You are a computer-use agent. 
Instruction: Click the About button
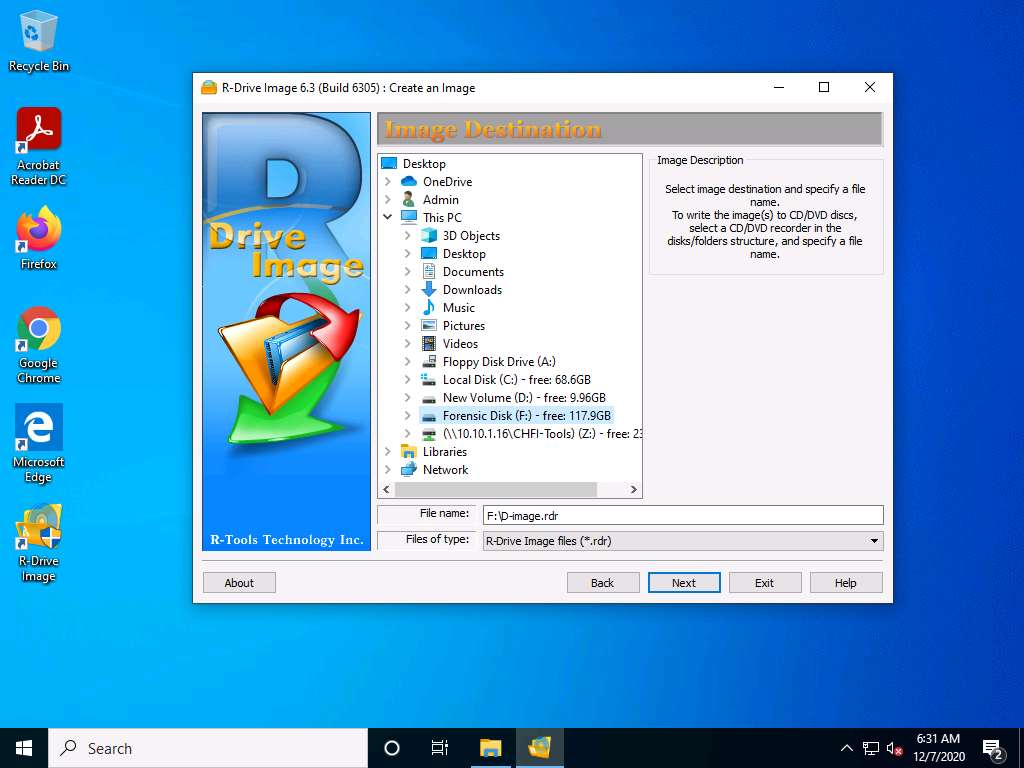(239, 583)
